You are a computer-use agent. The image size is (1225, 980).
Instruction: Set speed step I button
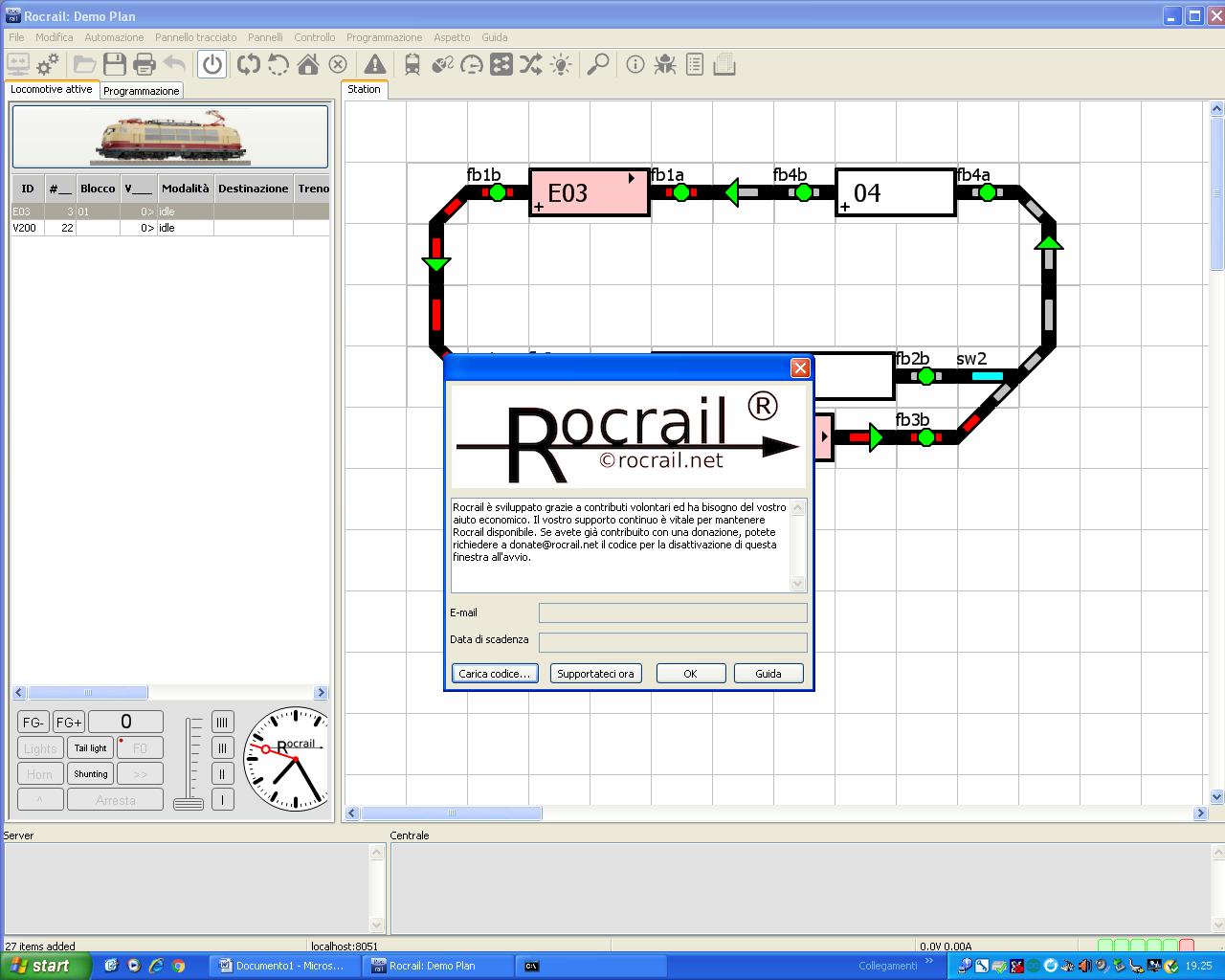coord(222,800)
